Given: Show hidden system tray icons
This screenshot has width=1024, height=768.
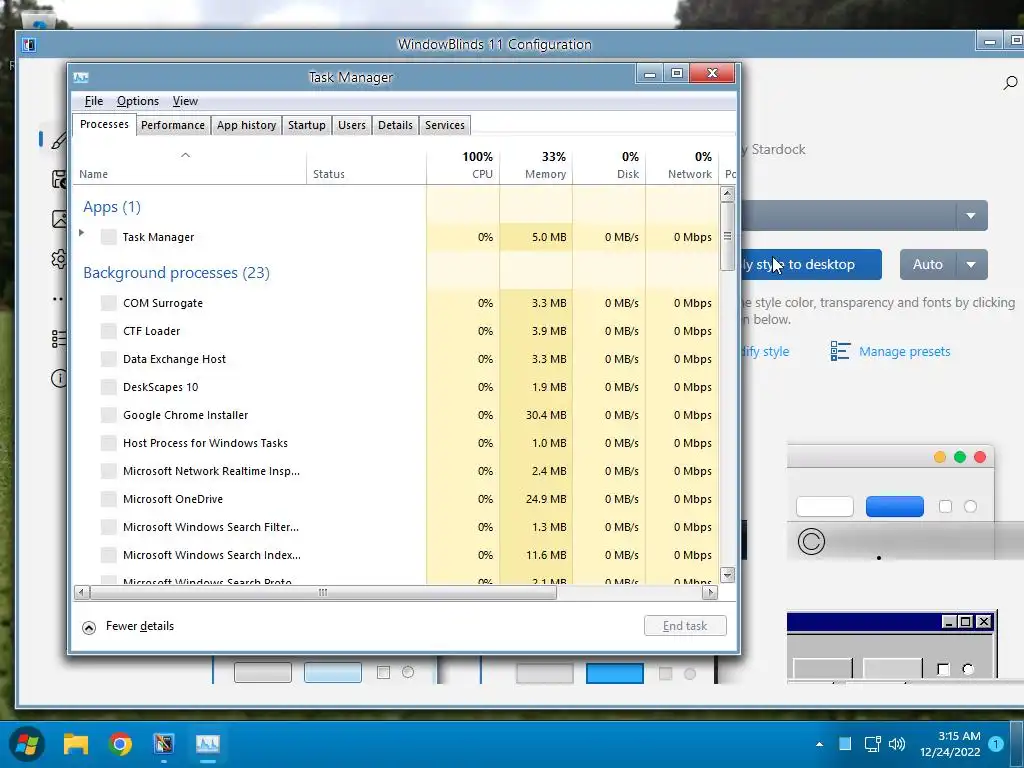Looking at the screenshot, I should tap(819, 744).
